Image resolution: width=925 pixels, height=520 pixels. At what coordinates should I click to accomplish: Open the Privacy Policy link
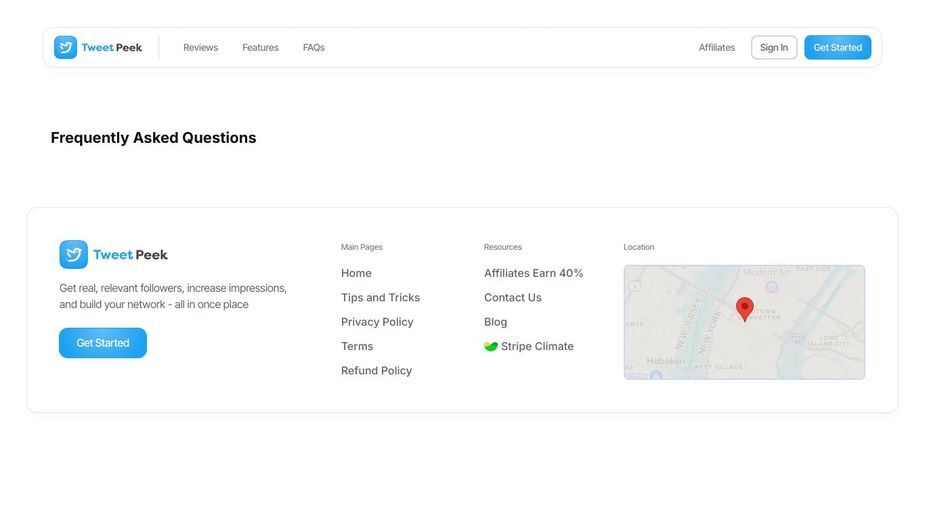(x=377, y=322)
